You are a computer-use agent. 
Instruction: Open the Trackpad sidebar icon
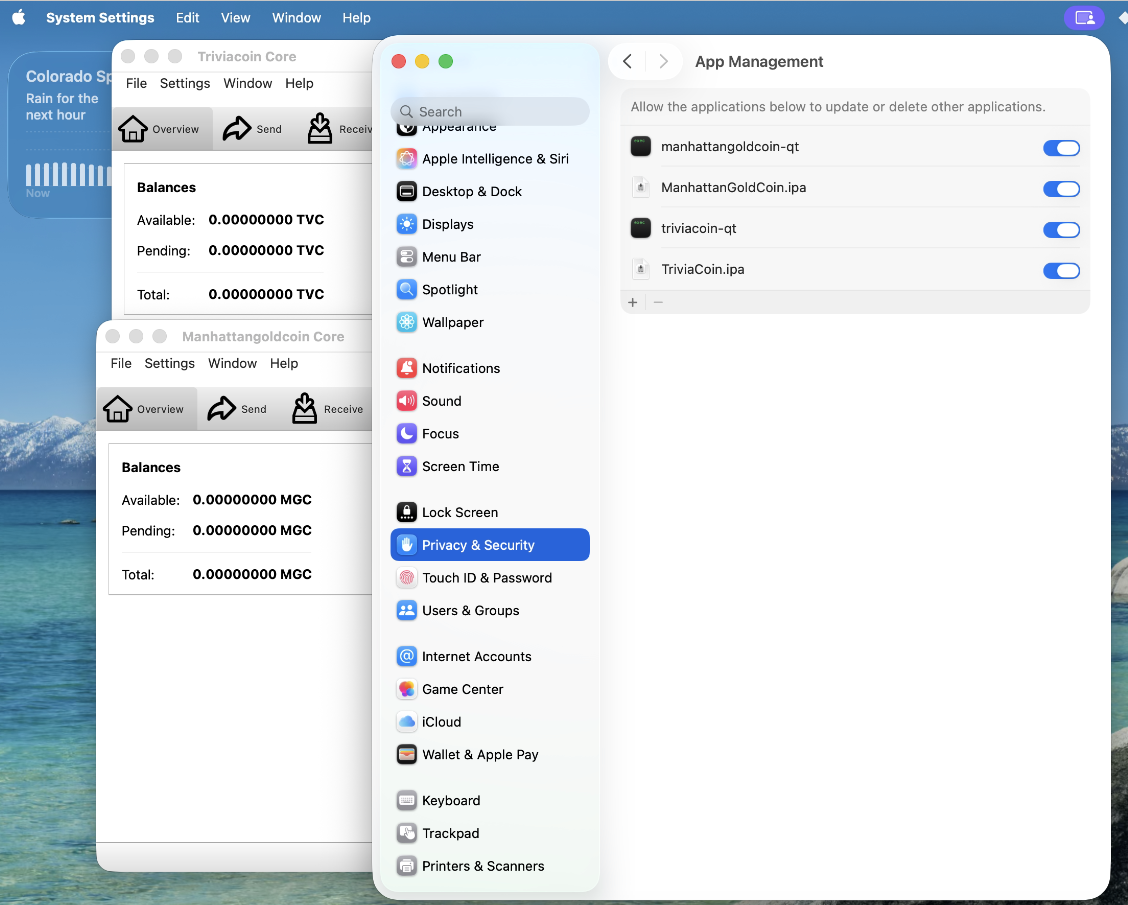[406, 833]
